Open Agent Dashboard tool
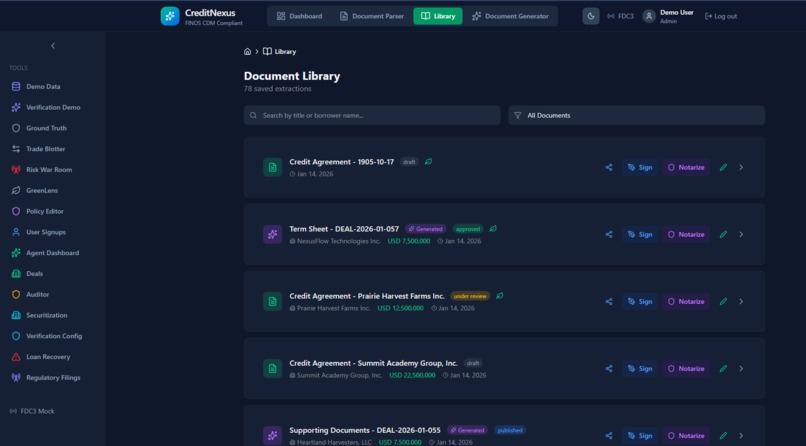This screenshot has height=446, width=806. tap(52, 253)
